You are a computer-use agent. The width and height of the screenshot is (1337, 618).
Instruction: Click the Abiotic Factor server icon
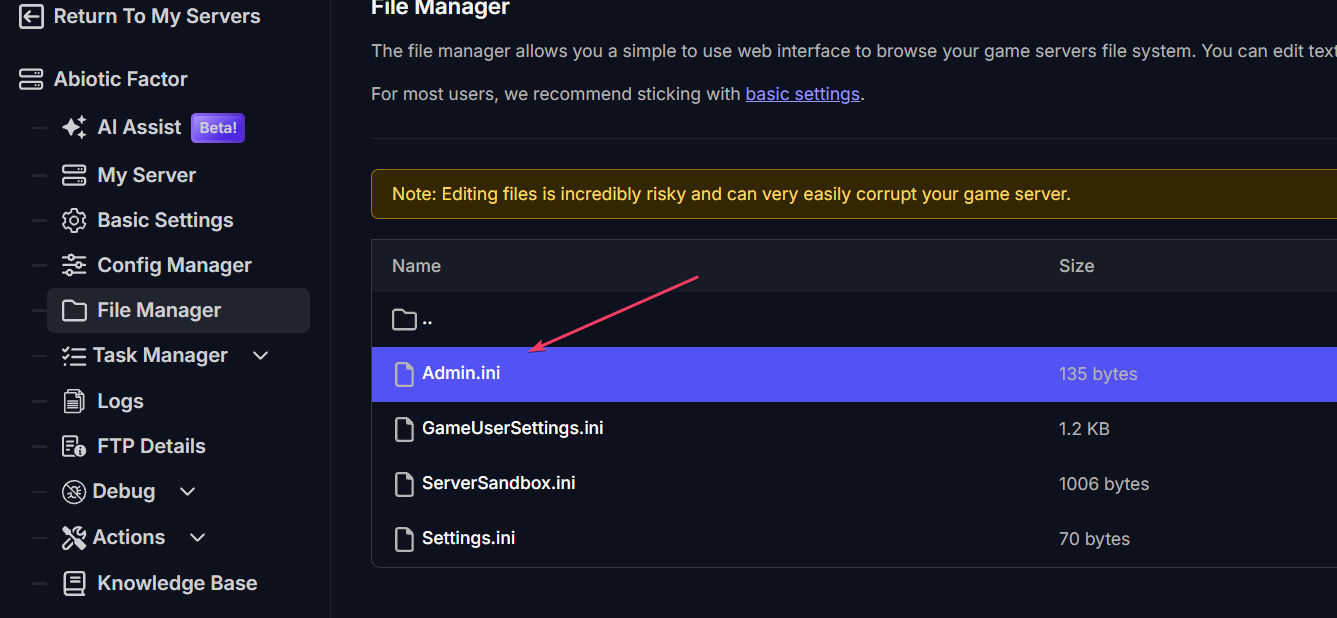(x=31, y=79)
